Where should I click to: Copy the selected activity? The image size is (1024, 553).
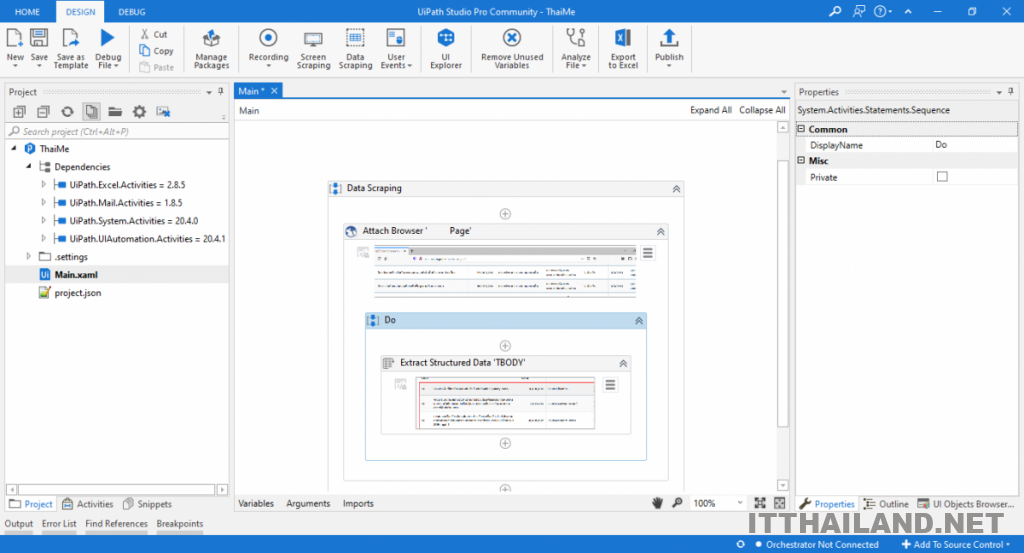156,51
